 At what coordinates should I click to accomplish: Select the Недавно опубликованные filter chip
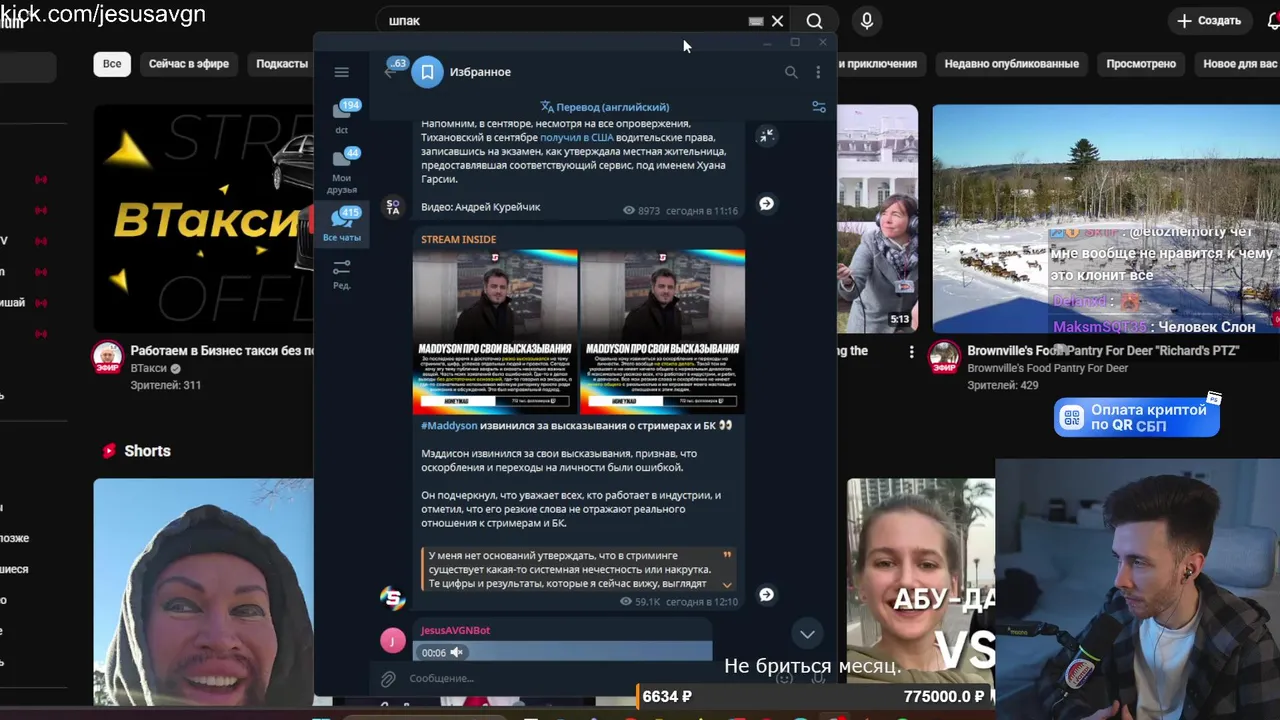1011,64
